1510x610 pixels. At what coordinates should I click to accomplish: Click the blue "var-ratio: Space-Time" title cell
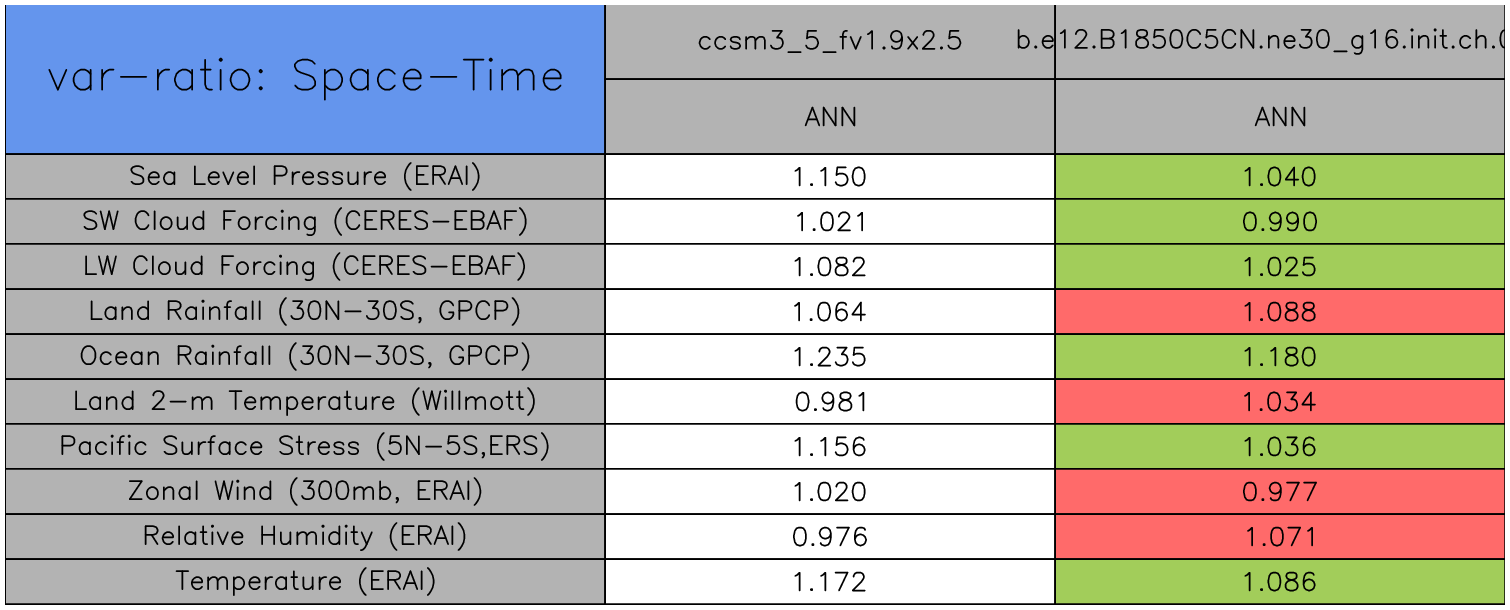(305, 78)
